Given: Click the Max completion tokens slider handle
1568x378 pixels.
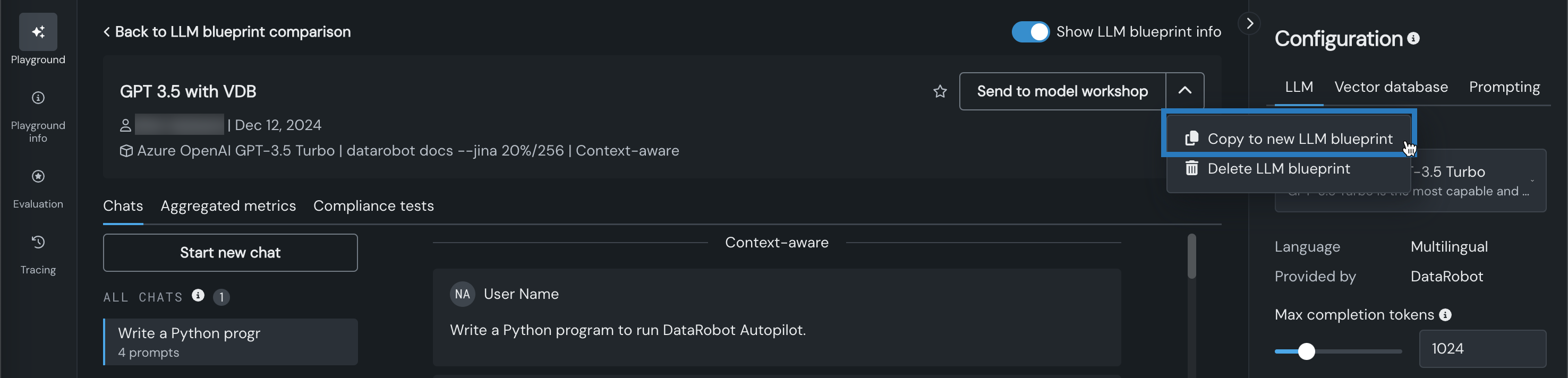Looking at the screenshot, I should pos(1306,351).
